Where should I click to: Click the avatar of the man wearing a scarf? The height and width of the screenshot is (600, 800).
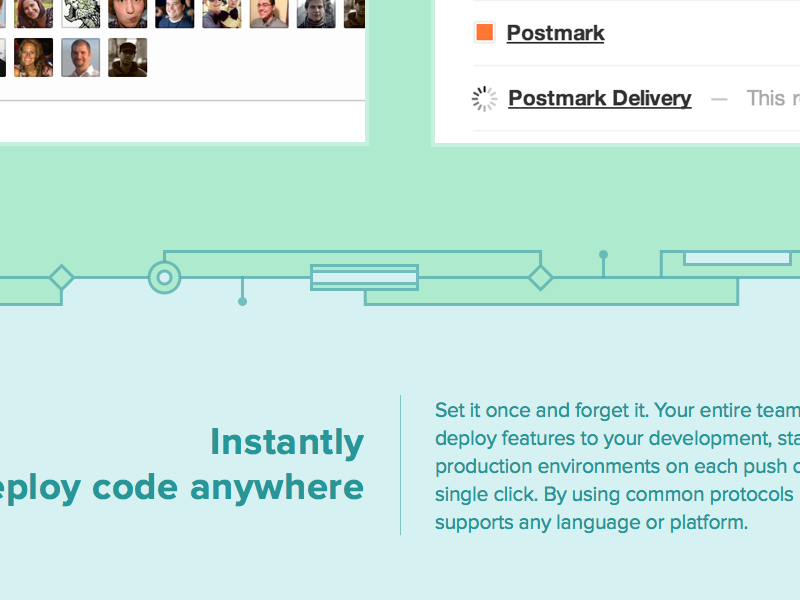(x=316, y=12)
